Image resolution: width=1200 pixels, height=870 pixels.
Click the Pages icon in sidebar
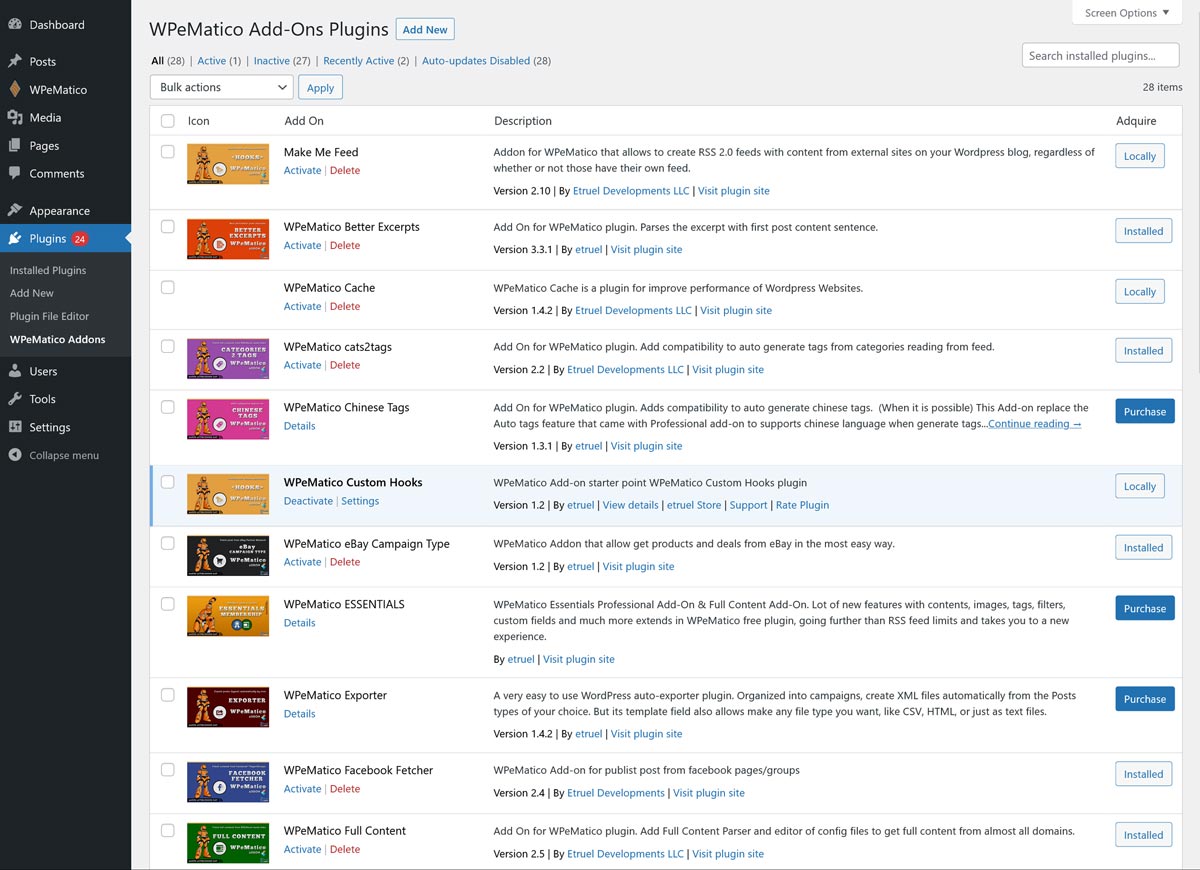point(15,145)
